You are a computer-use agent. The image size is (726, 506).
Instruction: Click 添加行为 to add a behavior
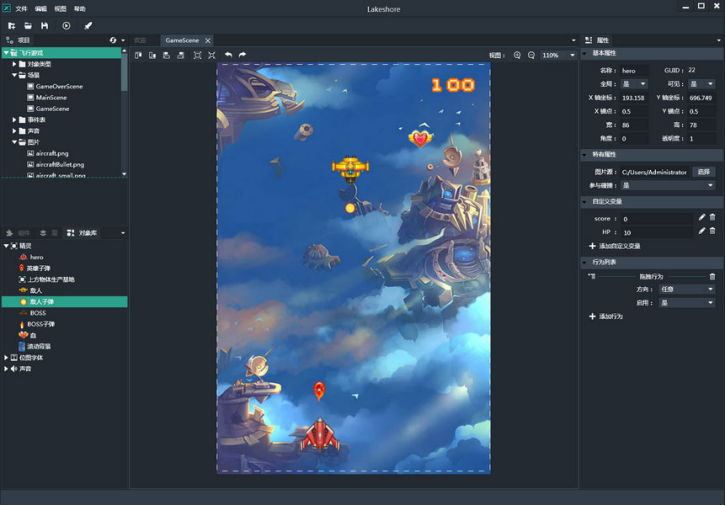606,316
